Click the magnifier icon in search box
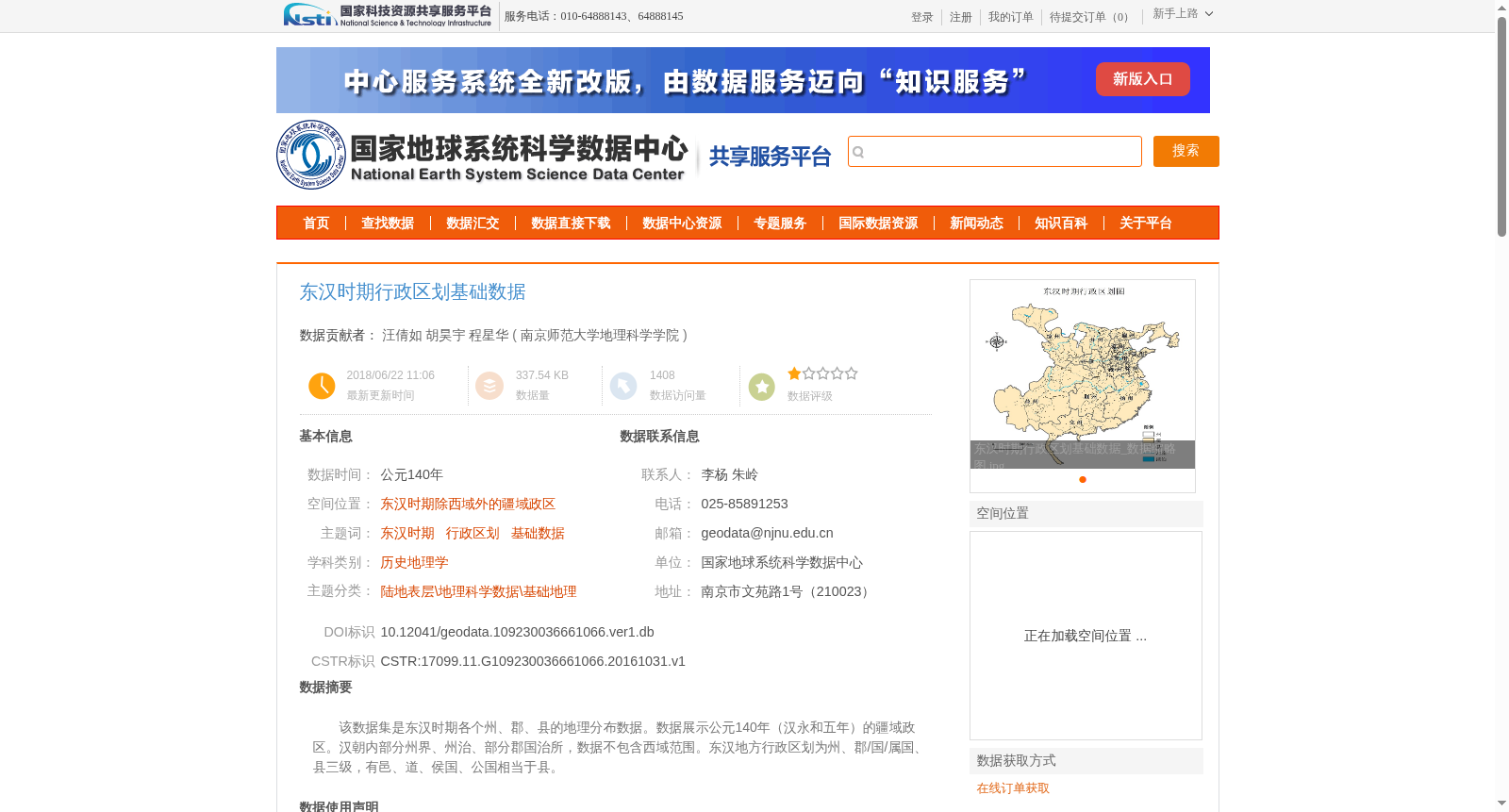The height and width of the screenshot is (812, 1509). 858,152
